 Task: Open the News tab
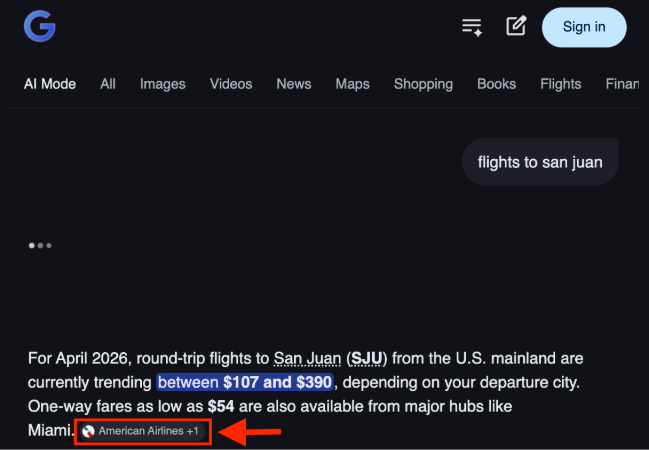pos(294,84)
